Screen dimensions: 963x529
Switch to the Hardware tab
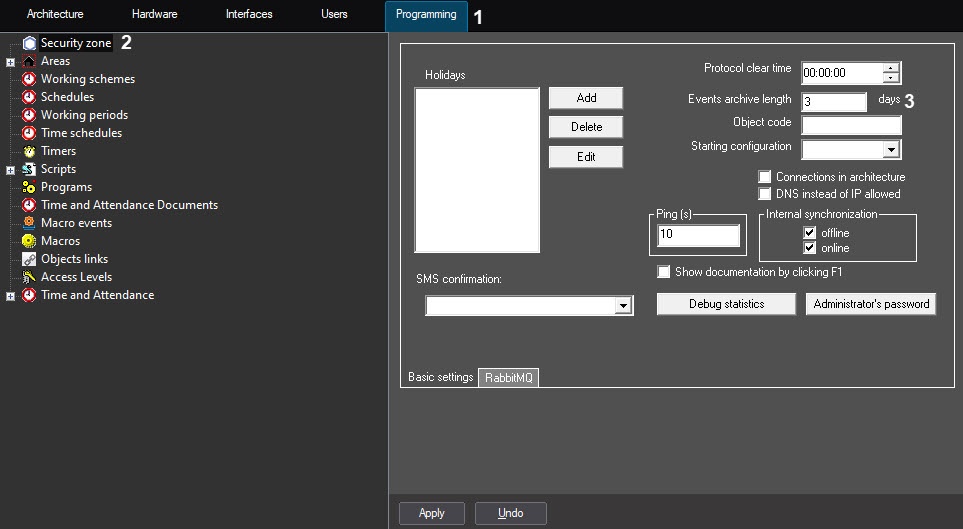point(154,14)
